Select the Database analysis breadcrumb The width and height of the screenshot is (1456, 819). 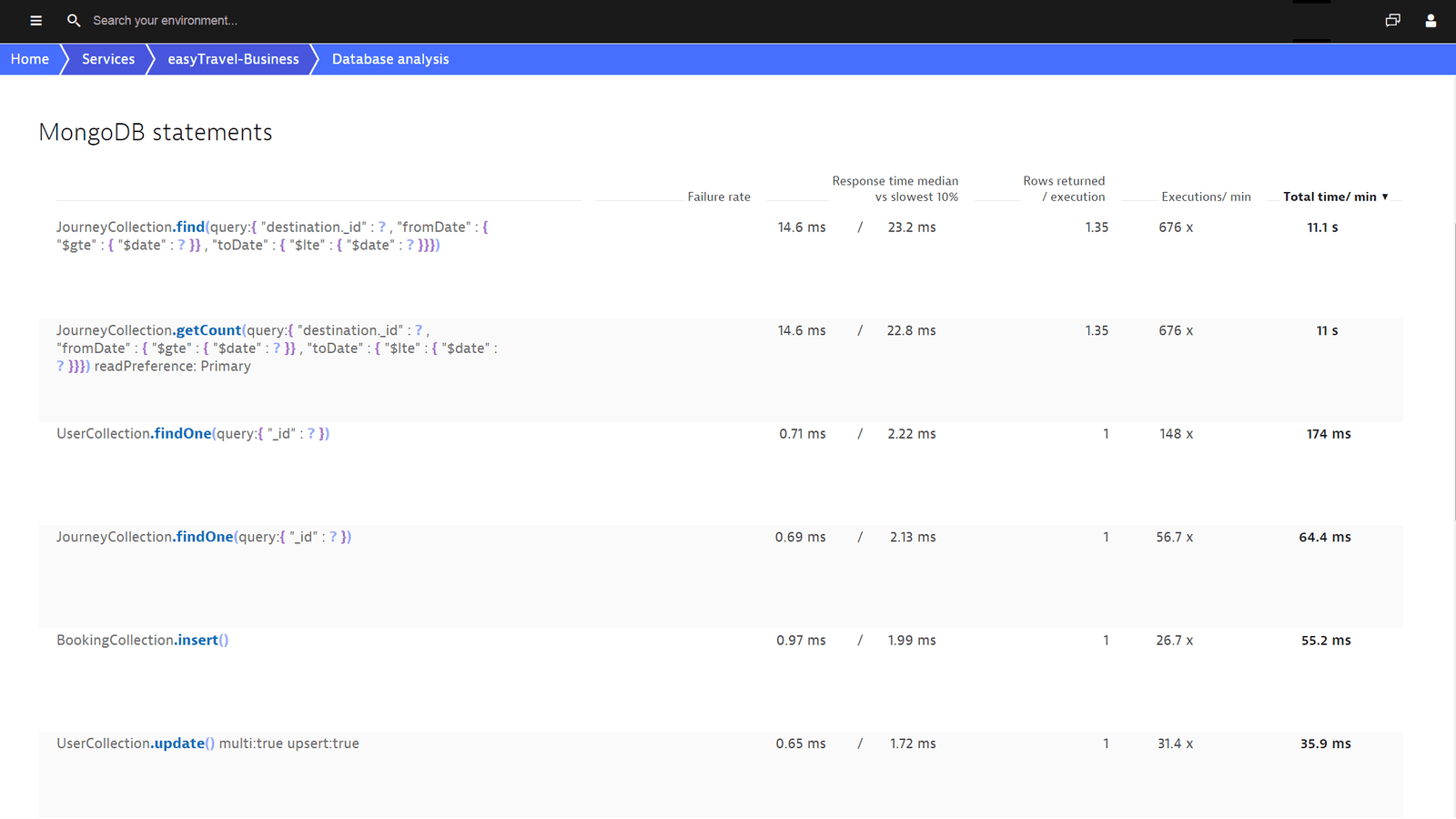click(x=390, y=59)
